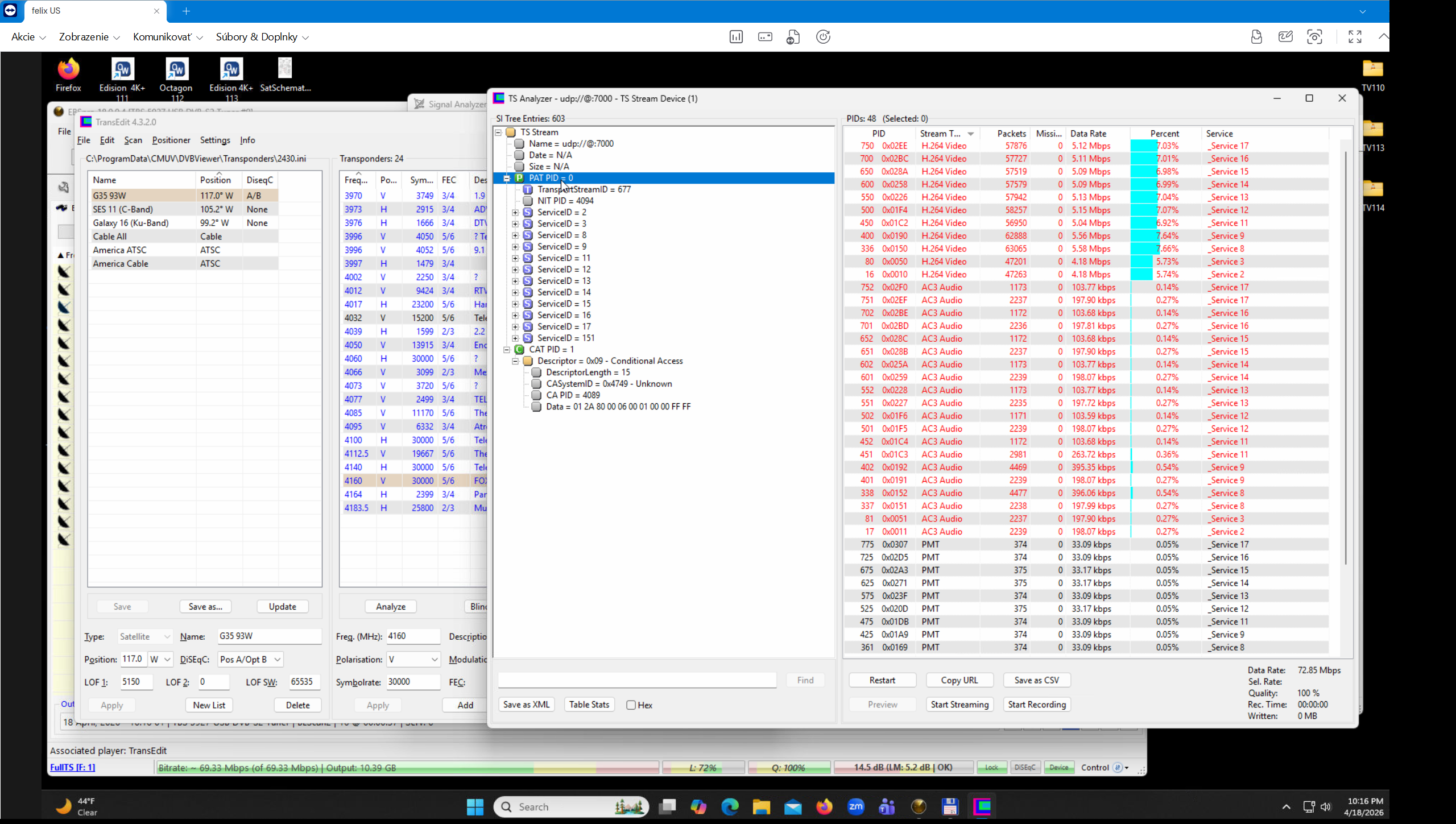Collapse the CAT PID = 1 node
Image resolution: width=1456 pixels, height=824 pixels.
pos(506,349)
